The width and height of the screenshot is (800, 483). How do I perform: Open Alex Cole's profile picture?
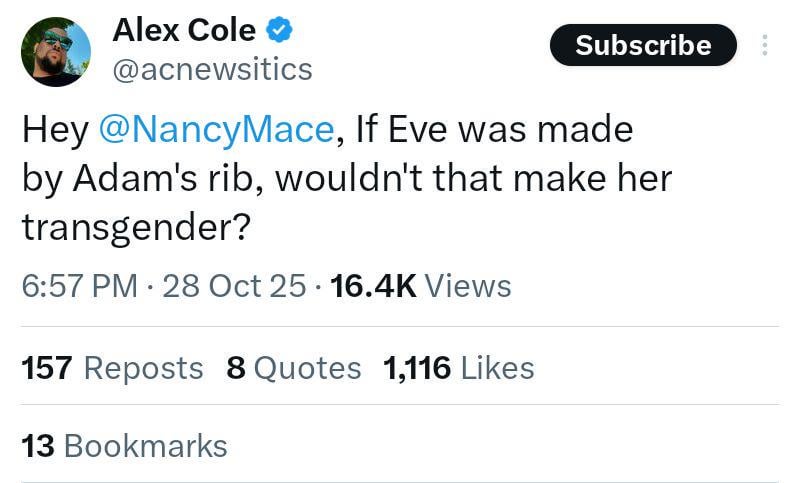click(x=56, y=52)
